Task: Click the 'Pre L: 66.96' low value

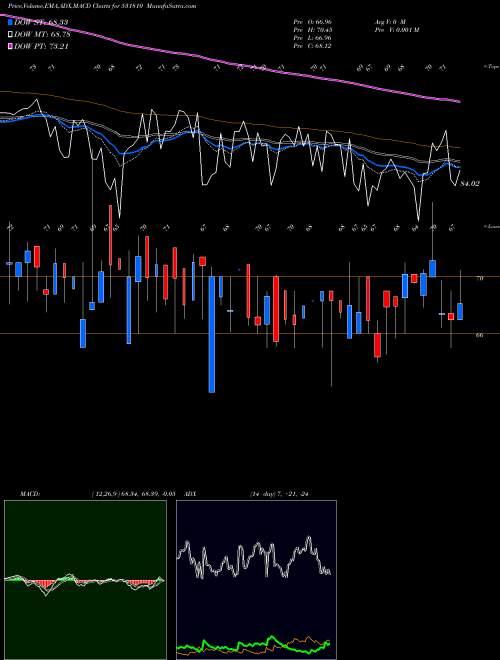Action: tap(313, 37)
